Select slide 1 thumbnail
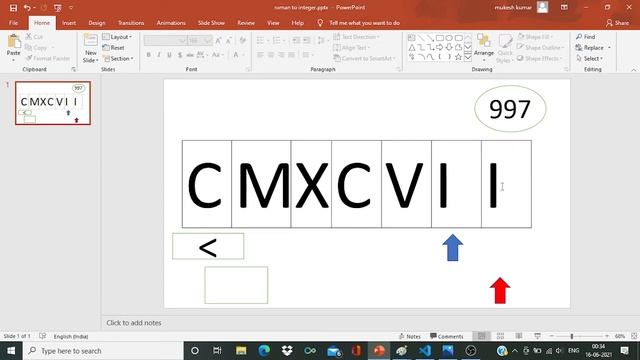Image resolution: width=640 pixels, height=360 pixels. click(x=53, y=103)
